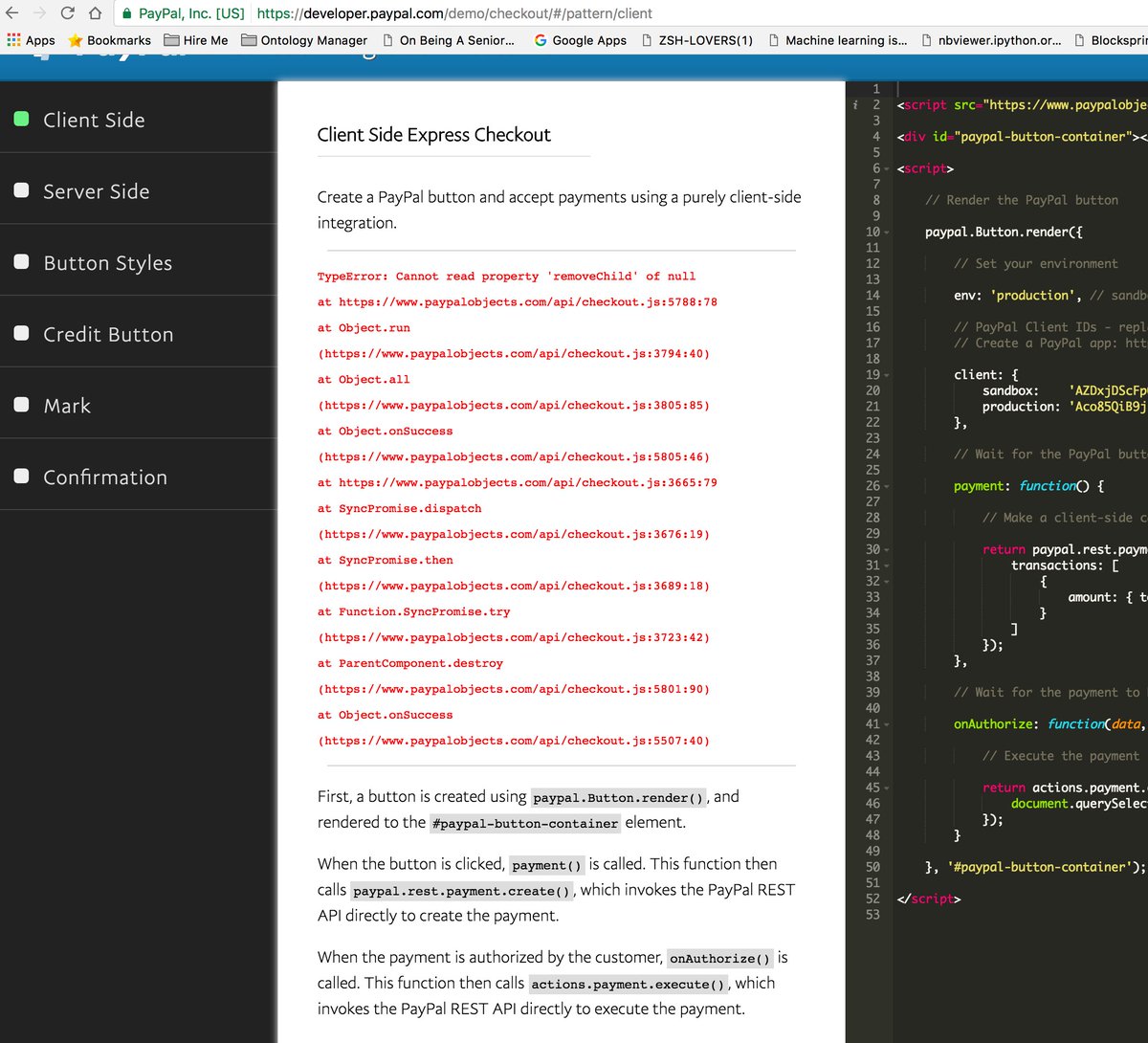Viewport: 1148px width, 1043px height.
Task: Select the Mark demo tab
Action: pyautogui.click(x=138, y=405)
